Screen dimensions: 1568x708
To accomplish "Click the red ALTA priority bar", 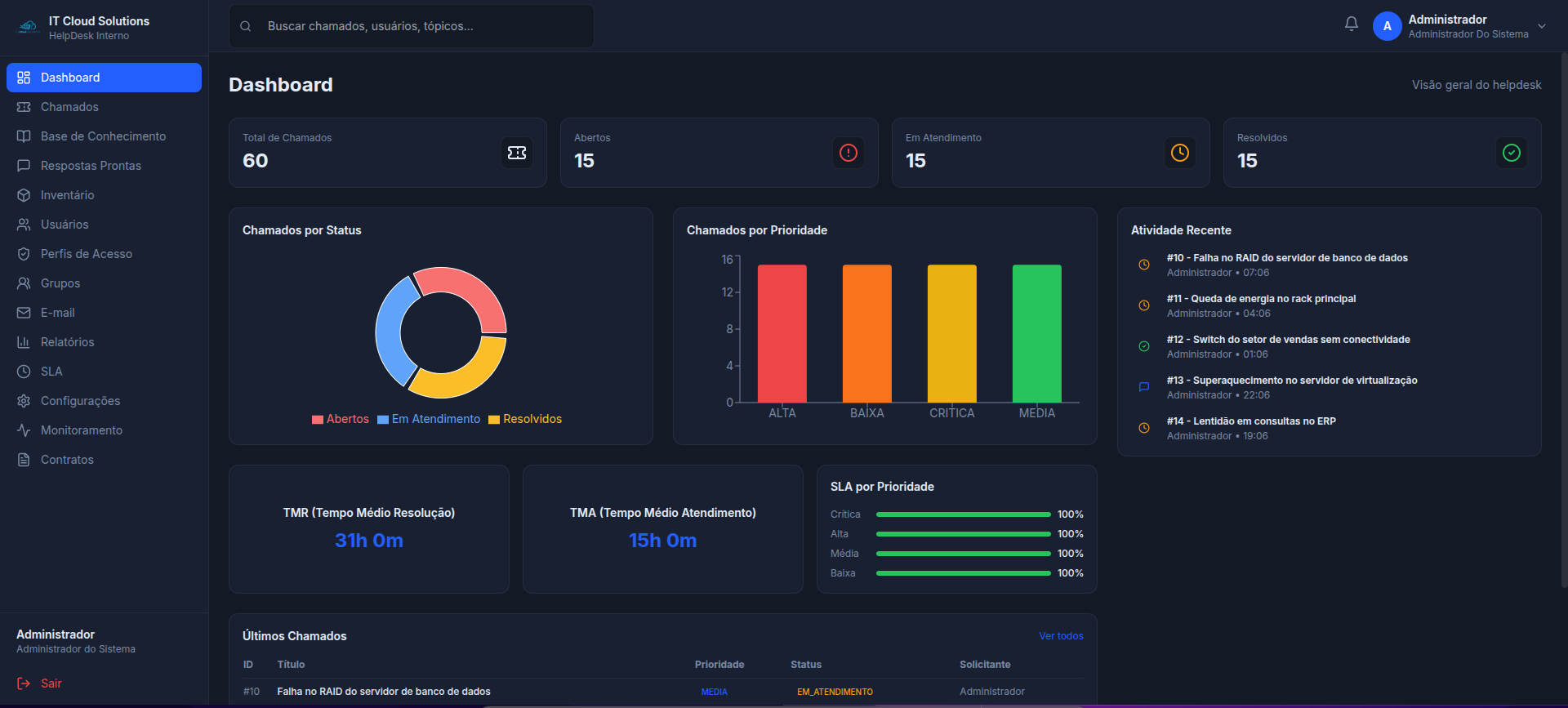I will point(782,333).
